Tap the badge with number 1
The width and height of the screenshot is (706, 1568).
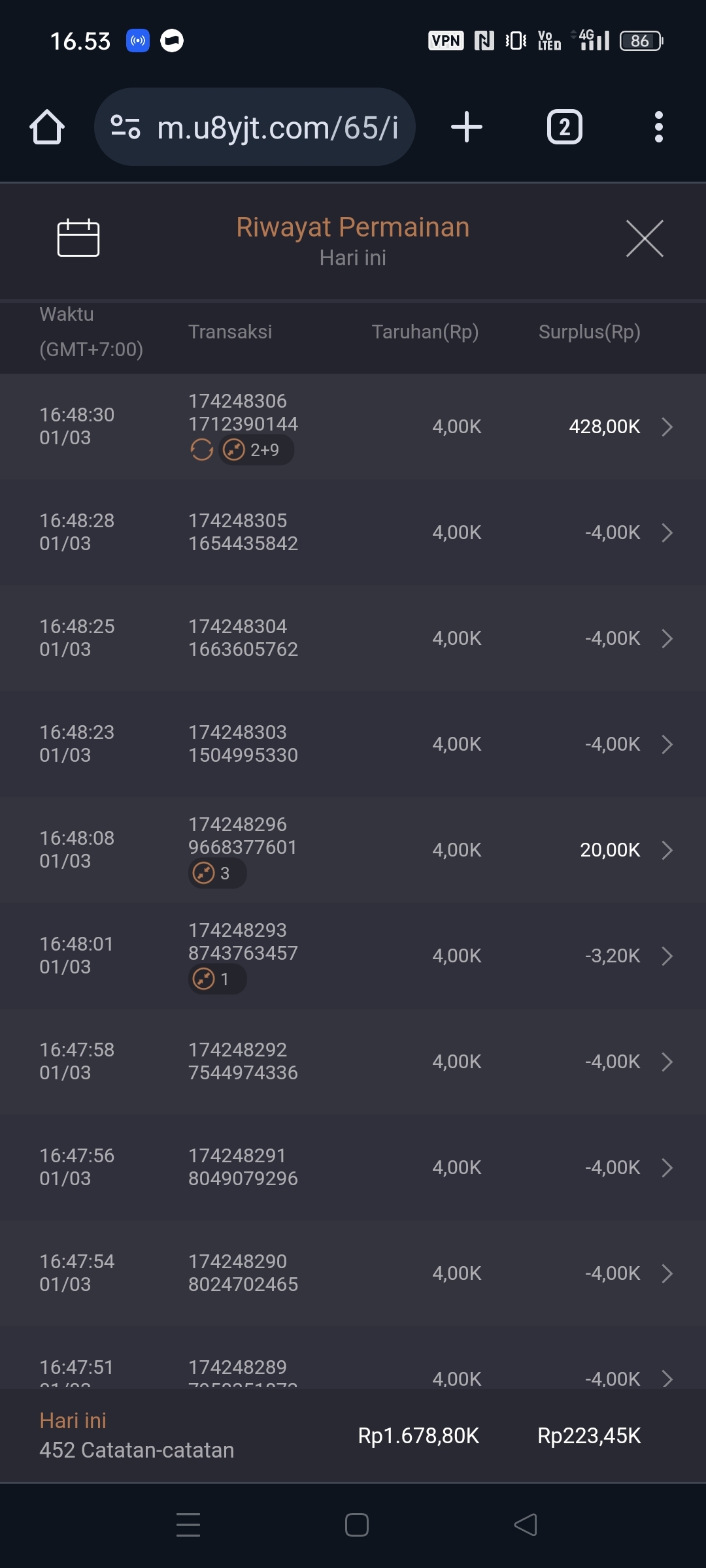(x=216, y=979)
